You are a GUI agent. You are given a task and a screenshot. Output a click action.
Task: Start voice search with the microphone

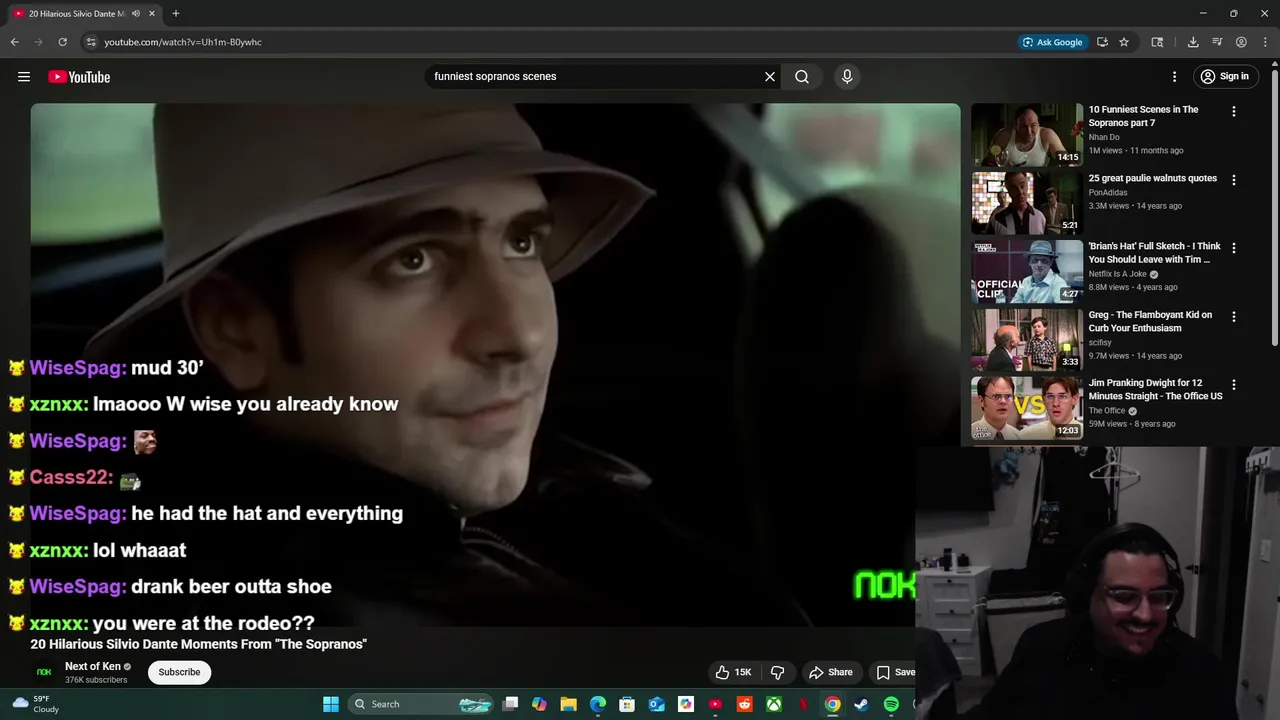point(847,76)
